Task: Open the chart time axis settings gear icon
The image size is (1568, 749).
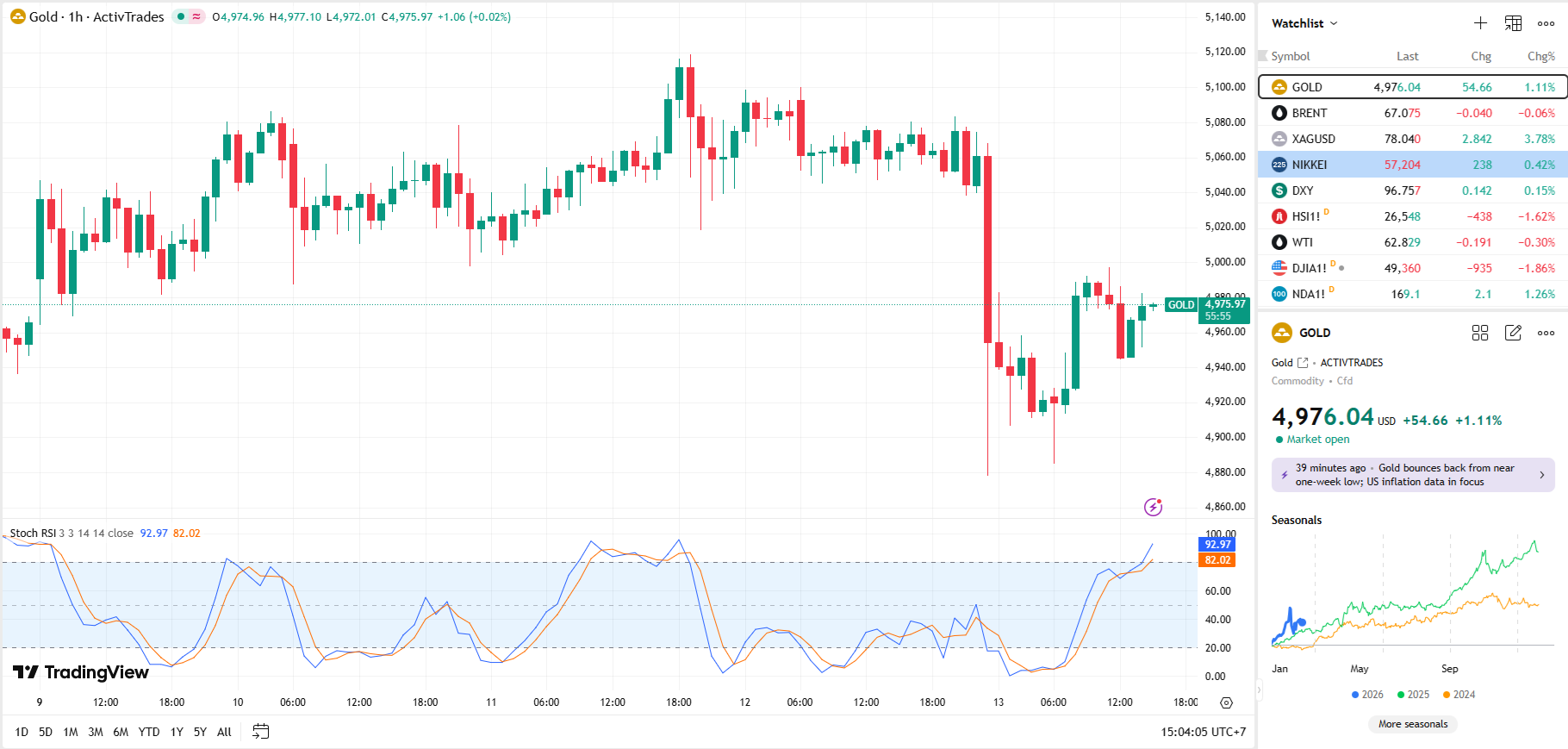Action: click(x=1226, y=702)
